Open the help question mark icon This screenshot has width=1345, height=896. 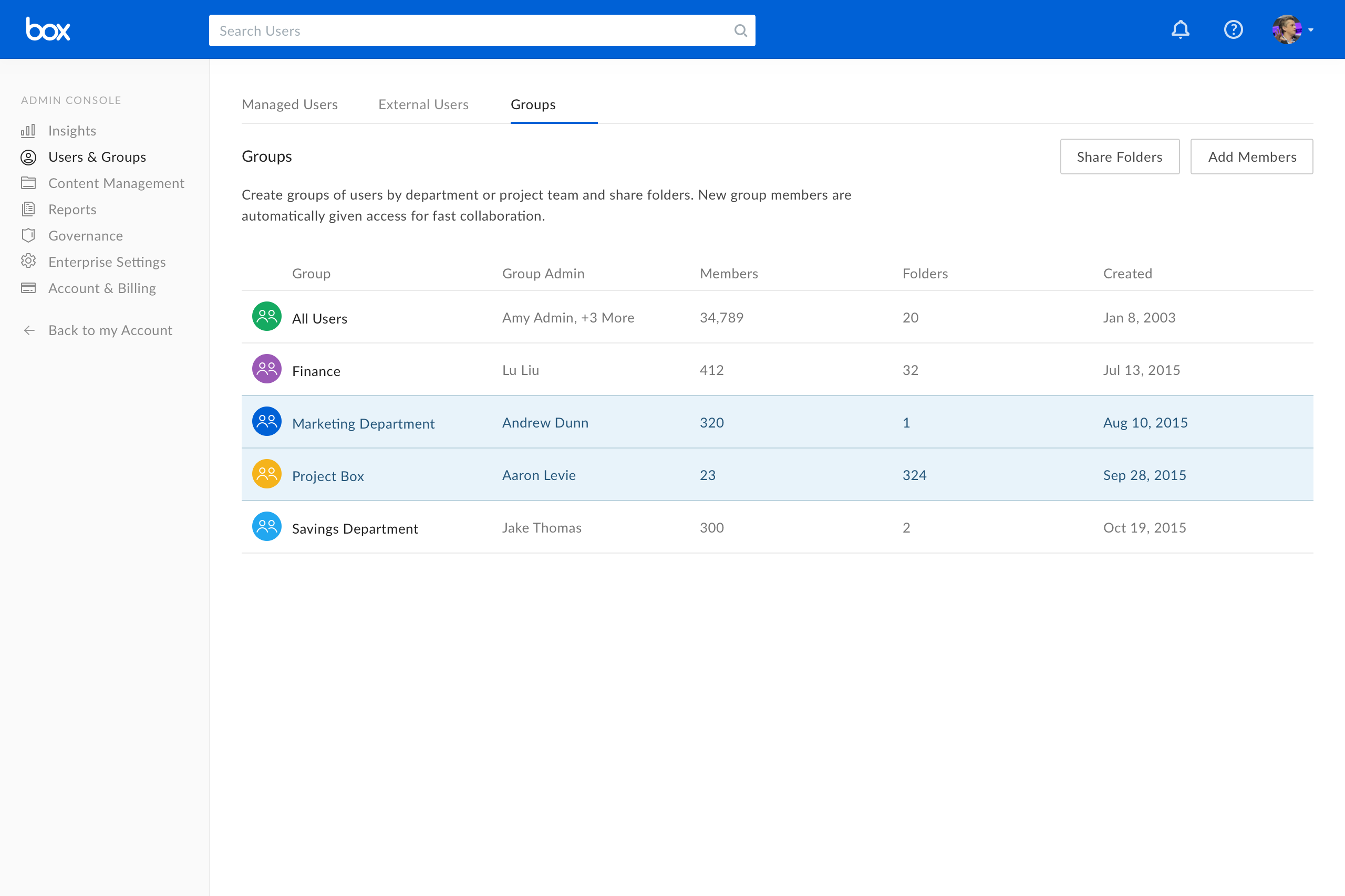(x=1233, y=30)
